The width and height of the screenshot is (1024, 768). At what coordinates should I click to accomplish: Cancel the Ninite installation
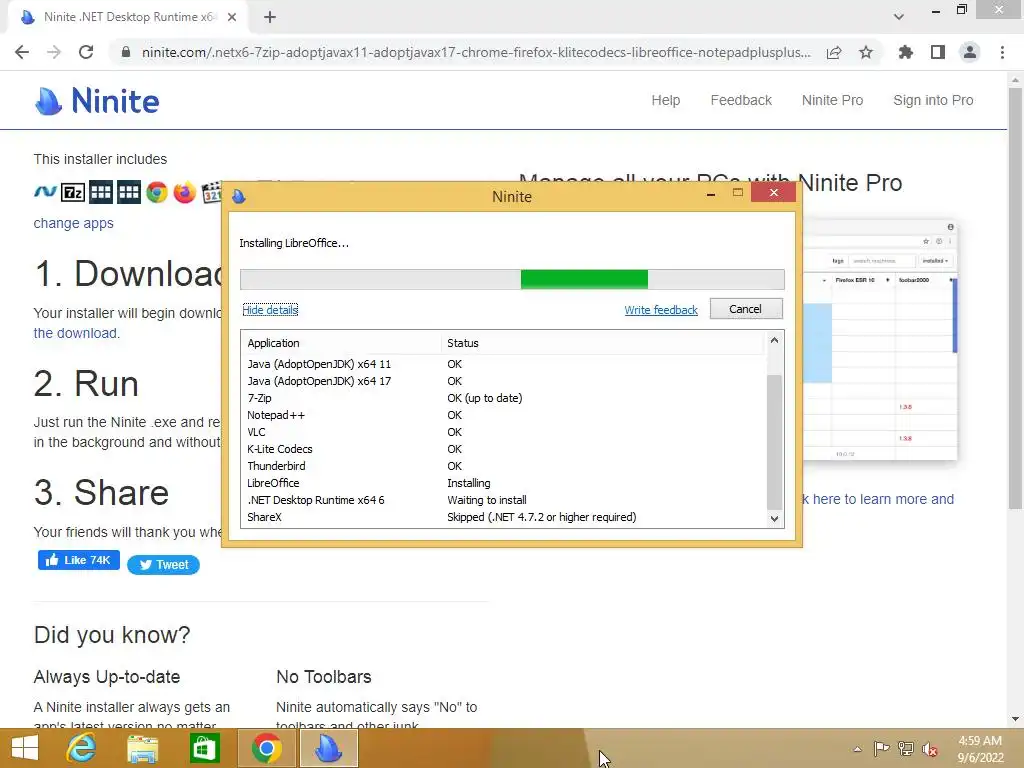coord(746,309)
